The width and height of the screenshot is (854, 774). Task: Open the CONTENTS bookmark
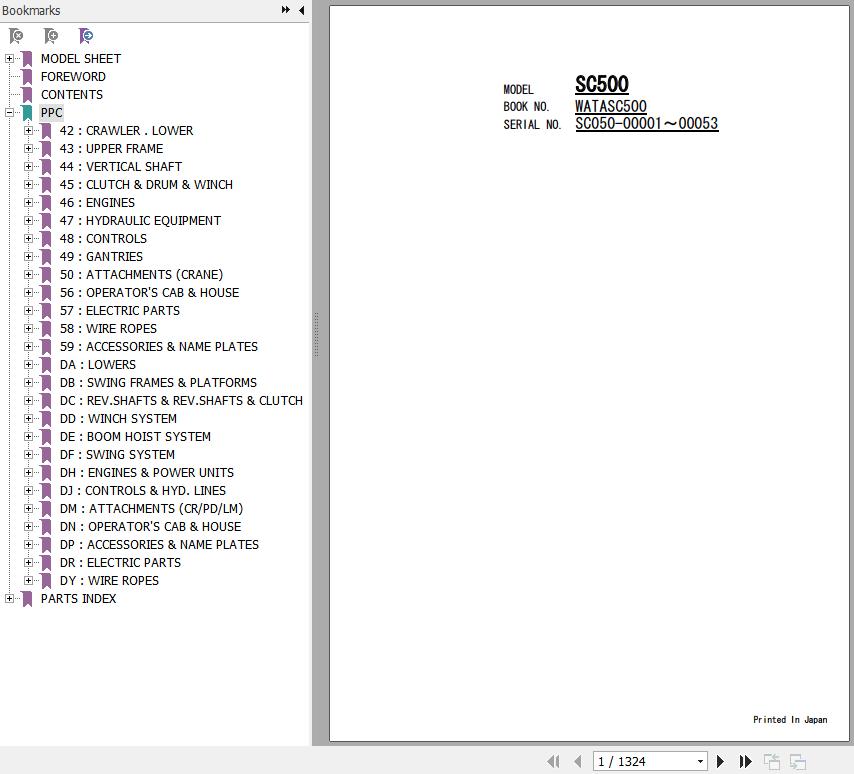(x=71, y=95)
